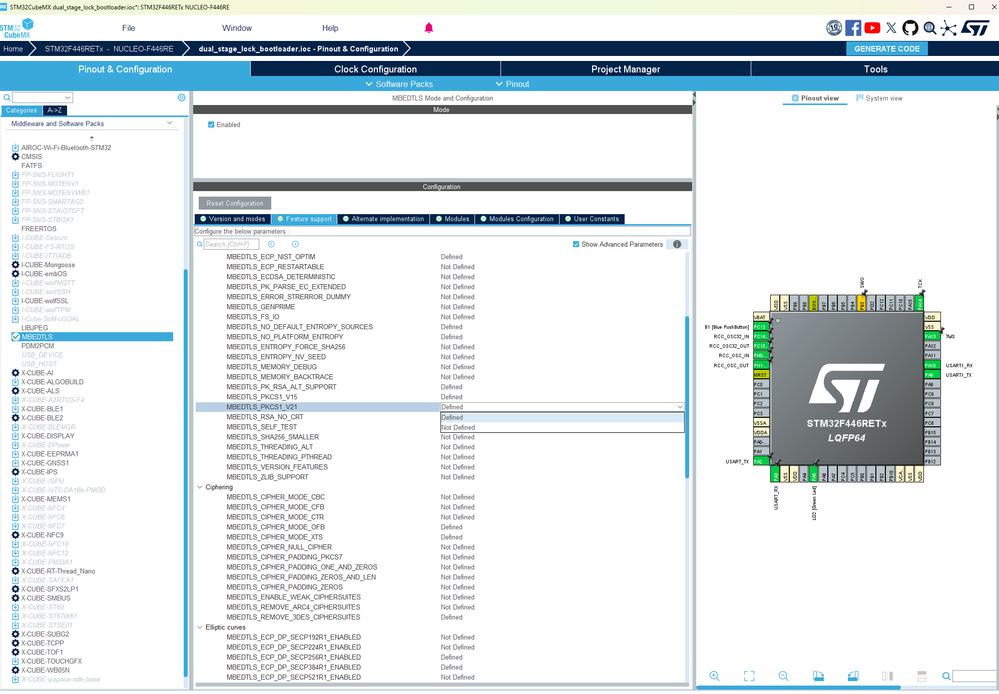Click the parameter info icon

677,244
